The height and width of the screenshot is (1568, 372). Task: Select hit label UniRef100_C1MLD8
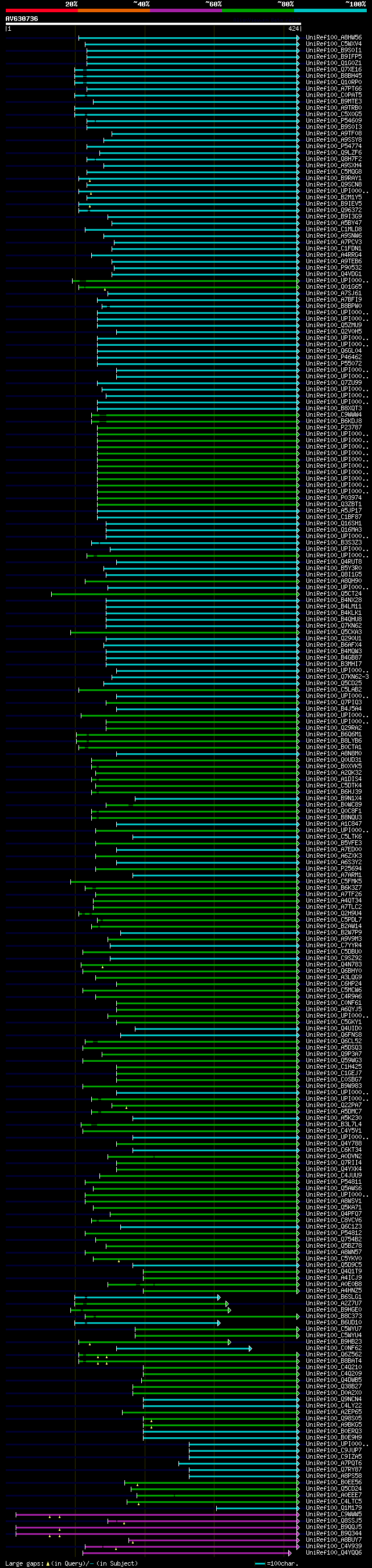[x=334, y=230]
